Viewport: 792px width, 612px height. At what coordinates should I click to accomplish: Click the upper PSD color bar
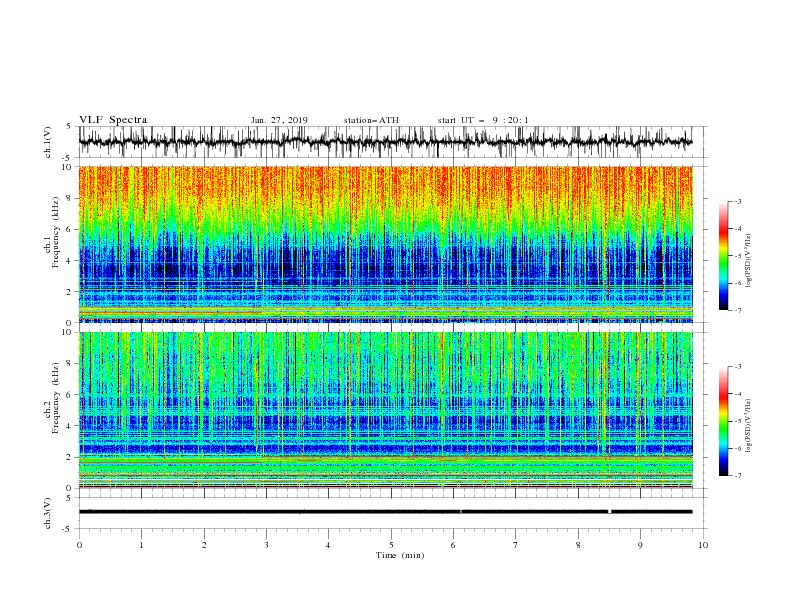tap(723, 256)
